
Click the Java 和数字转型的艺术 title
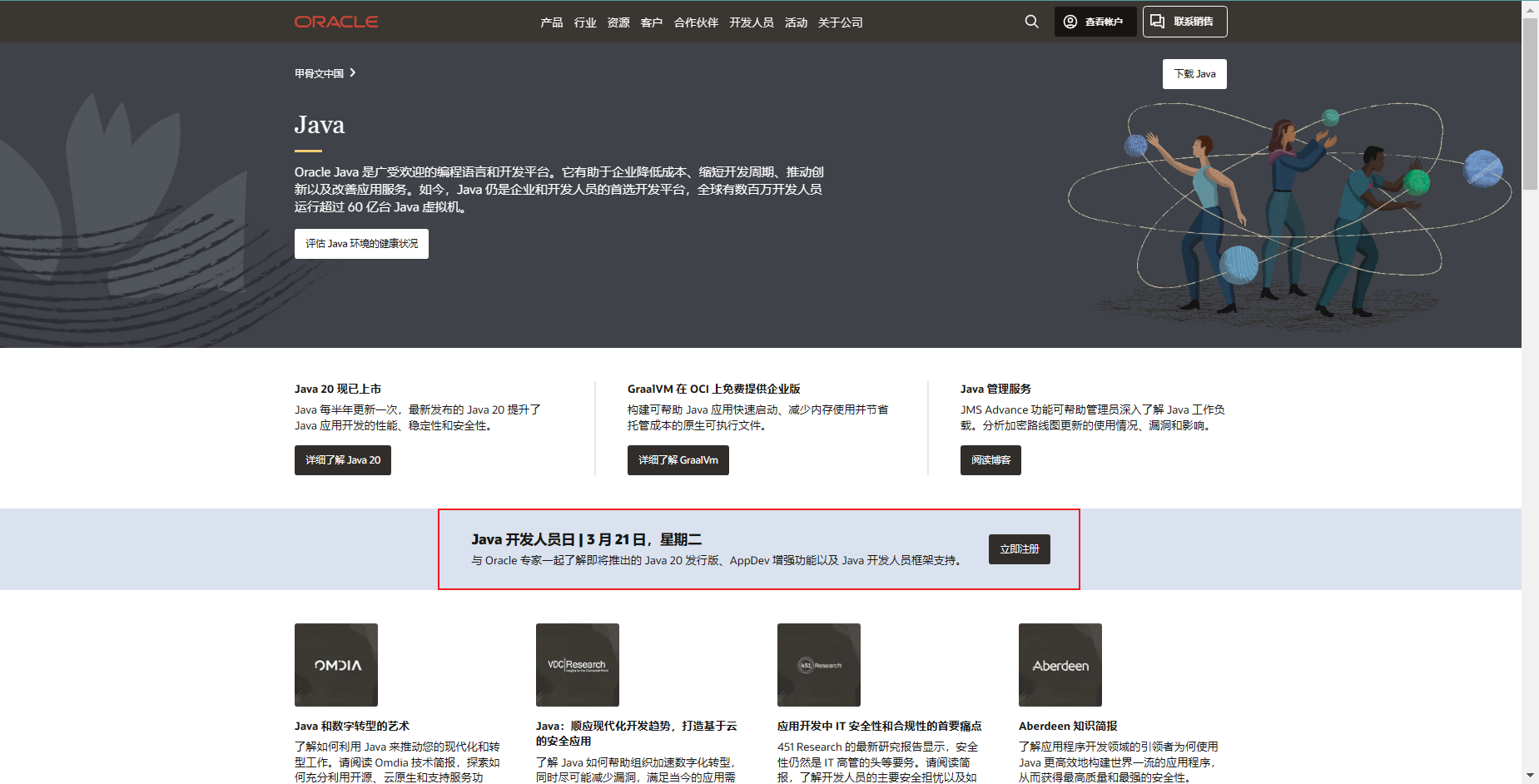pyautogui.click(x=352, y=726)
